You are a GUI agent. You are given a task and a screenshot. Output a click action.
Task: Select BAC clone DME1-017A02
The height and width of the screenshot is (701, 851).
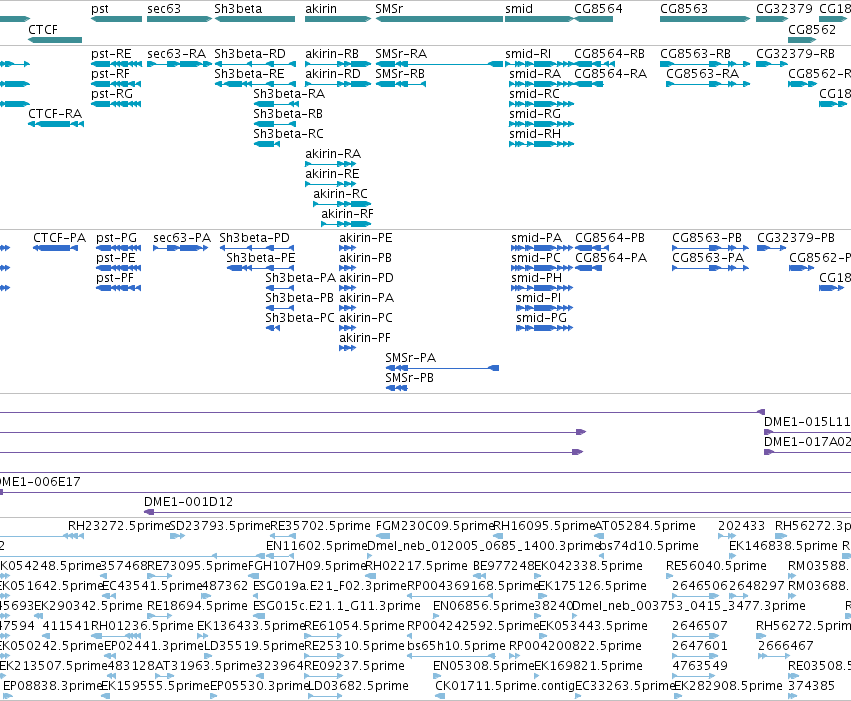coord(807,442)
